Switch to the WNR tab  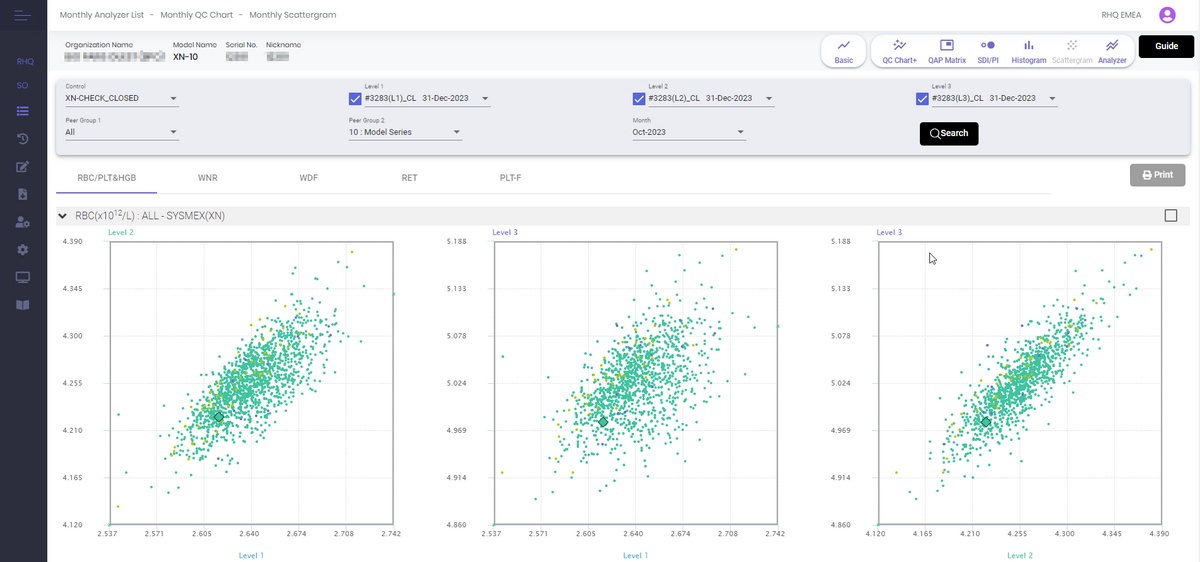tap(208, 177)
